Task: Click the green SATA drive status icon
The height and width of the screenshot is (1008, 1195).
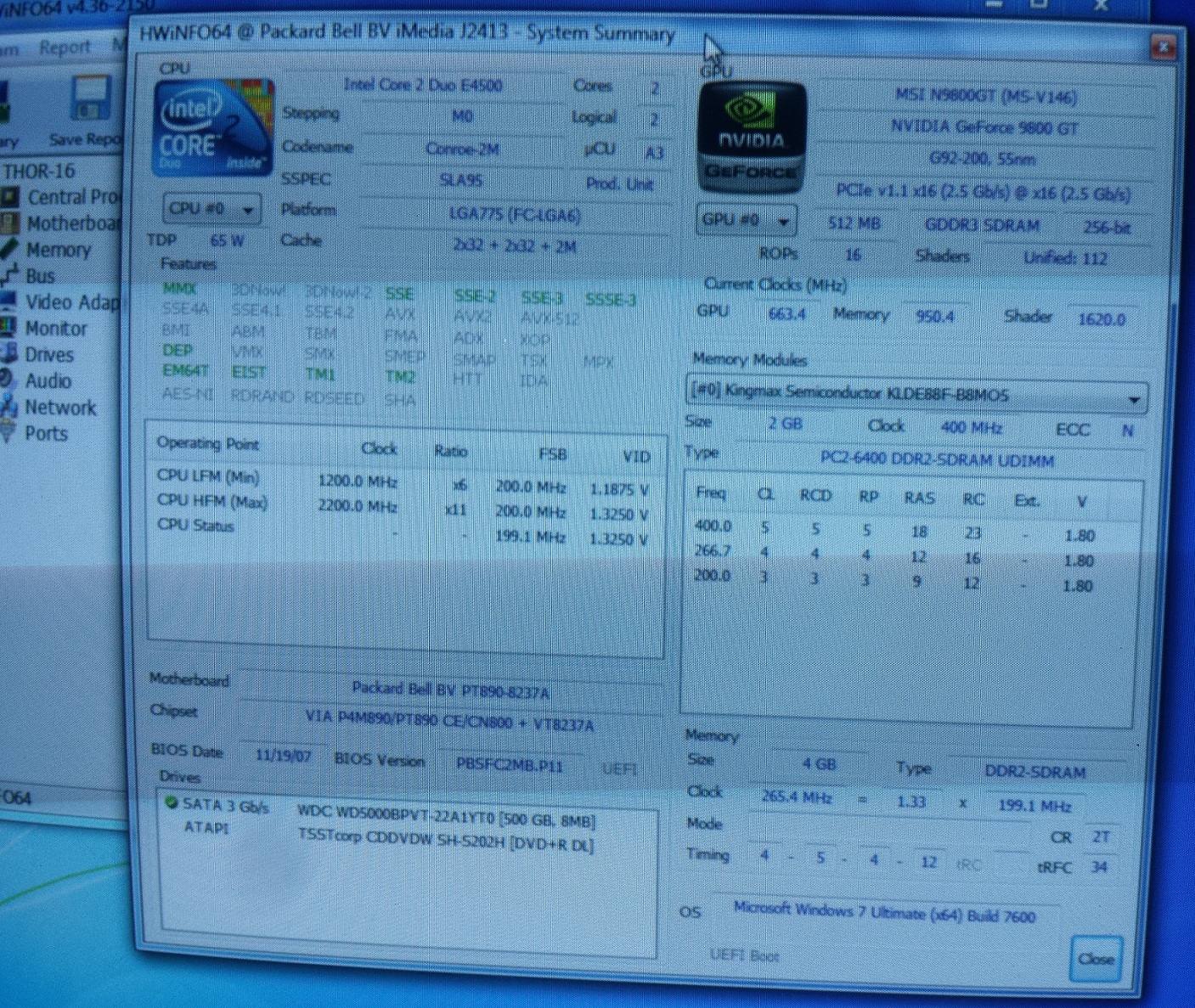Action: click(171, 802)
